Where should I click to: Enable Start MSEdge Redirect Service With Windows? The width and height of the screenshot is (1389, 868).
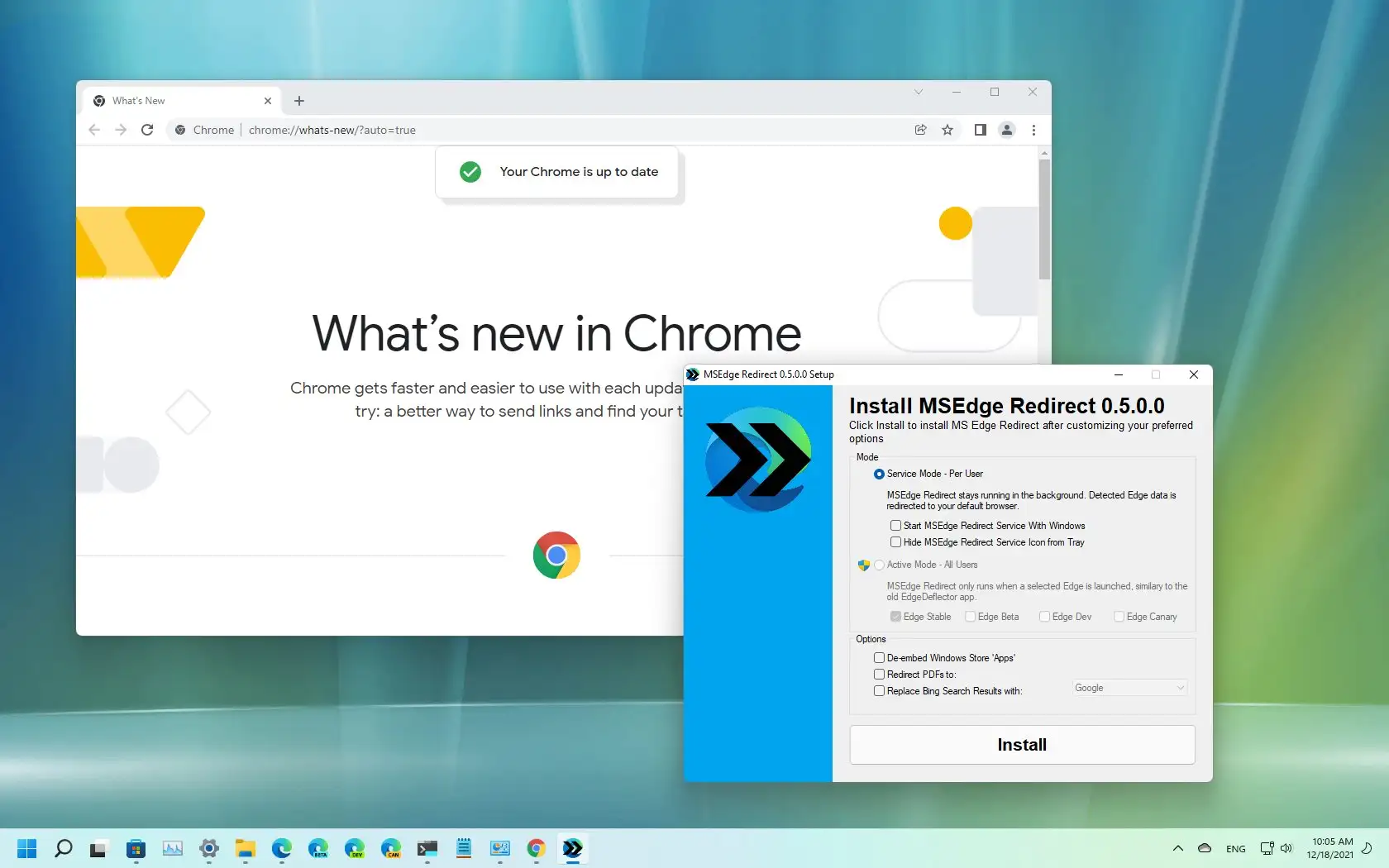tap(895, 526)
